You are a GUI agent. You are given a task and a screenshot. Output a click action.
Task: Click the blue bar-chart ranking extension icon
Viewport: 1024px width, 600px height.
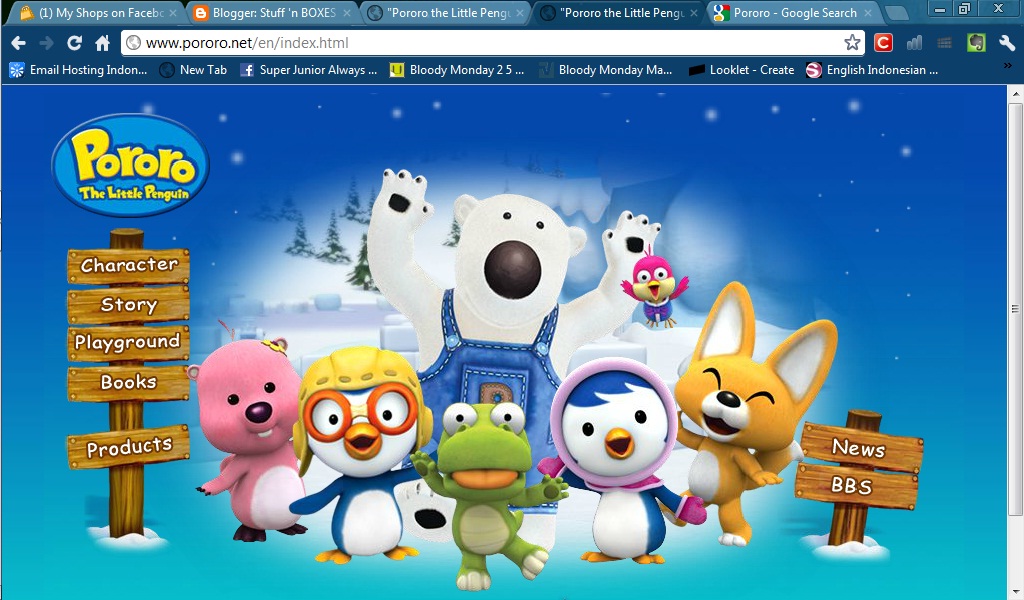tap(913, 44)
